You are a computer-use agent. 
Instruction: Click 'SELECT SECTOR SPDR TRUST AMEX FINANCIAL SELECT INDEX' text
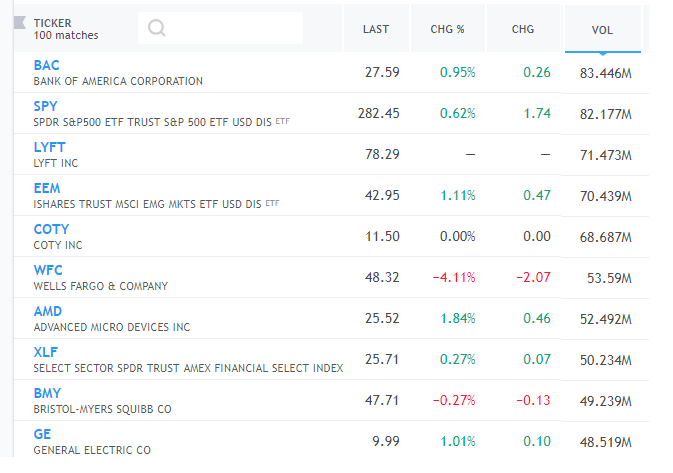tap(188, 368)
